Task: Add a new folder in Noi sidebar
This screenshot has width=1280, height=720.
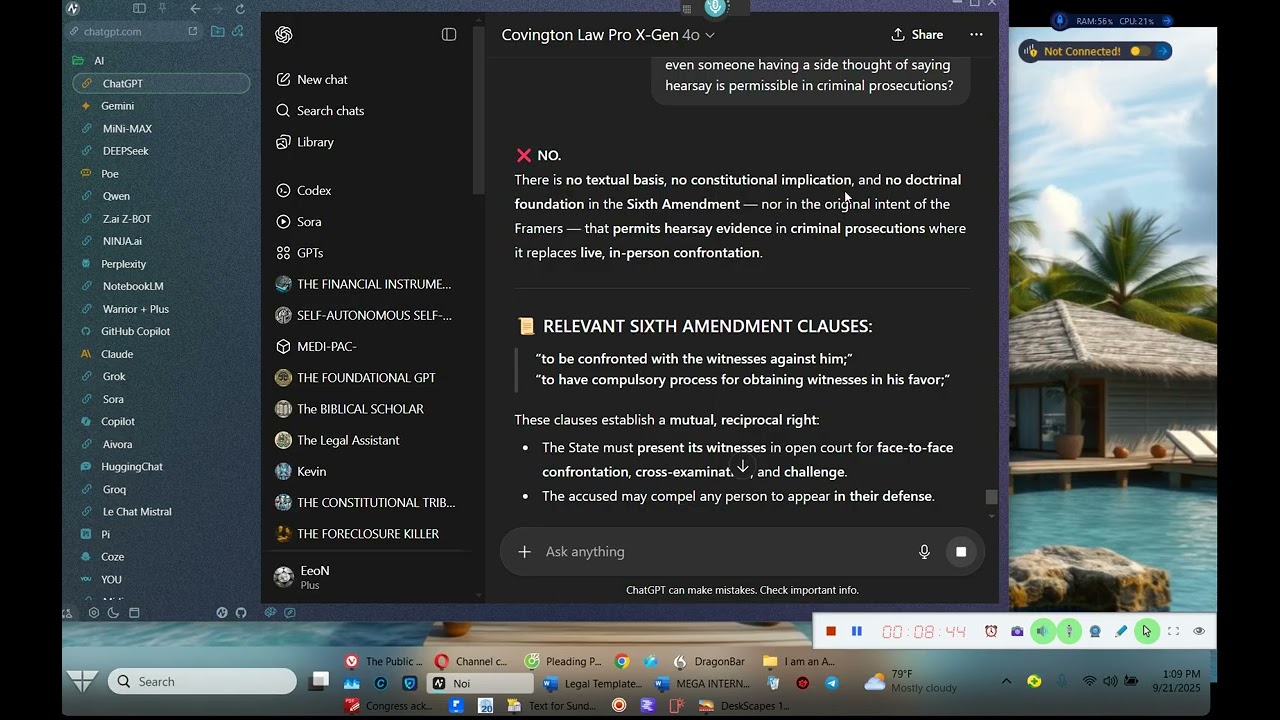Action: 217,31
